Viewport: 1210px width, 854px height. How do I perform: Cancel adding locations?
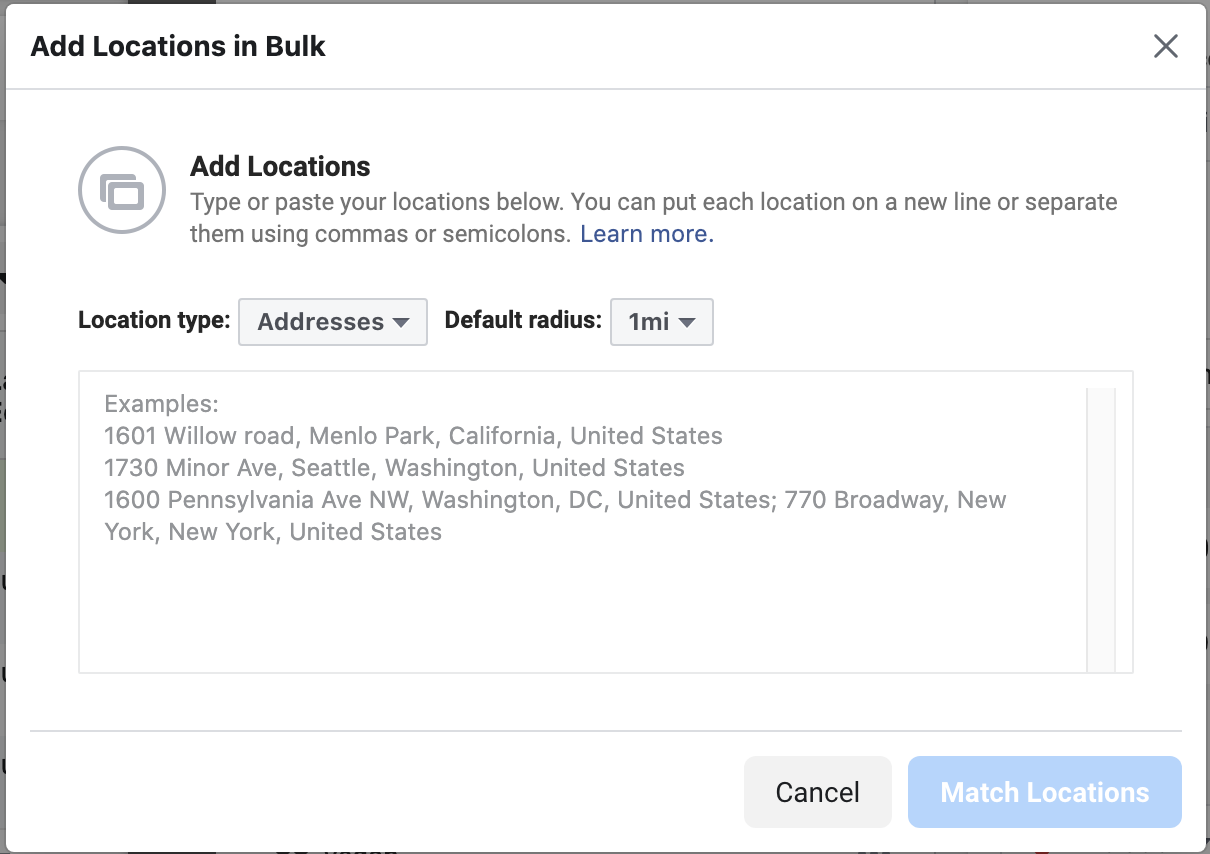pos(818,792)
